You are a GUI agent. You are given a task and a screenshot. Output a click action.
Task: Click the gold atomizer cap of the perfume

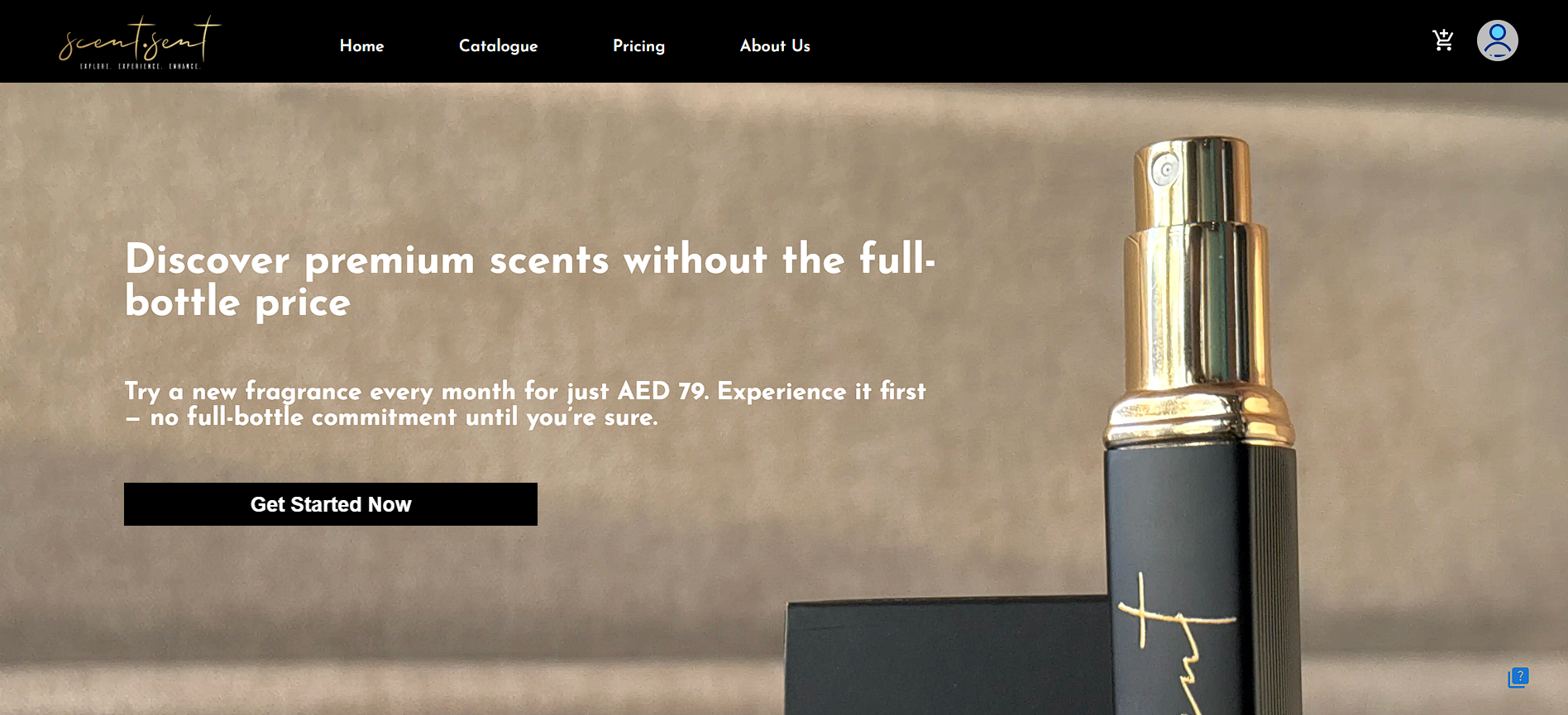1197,289
